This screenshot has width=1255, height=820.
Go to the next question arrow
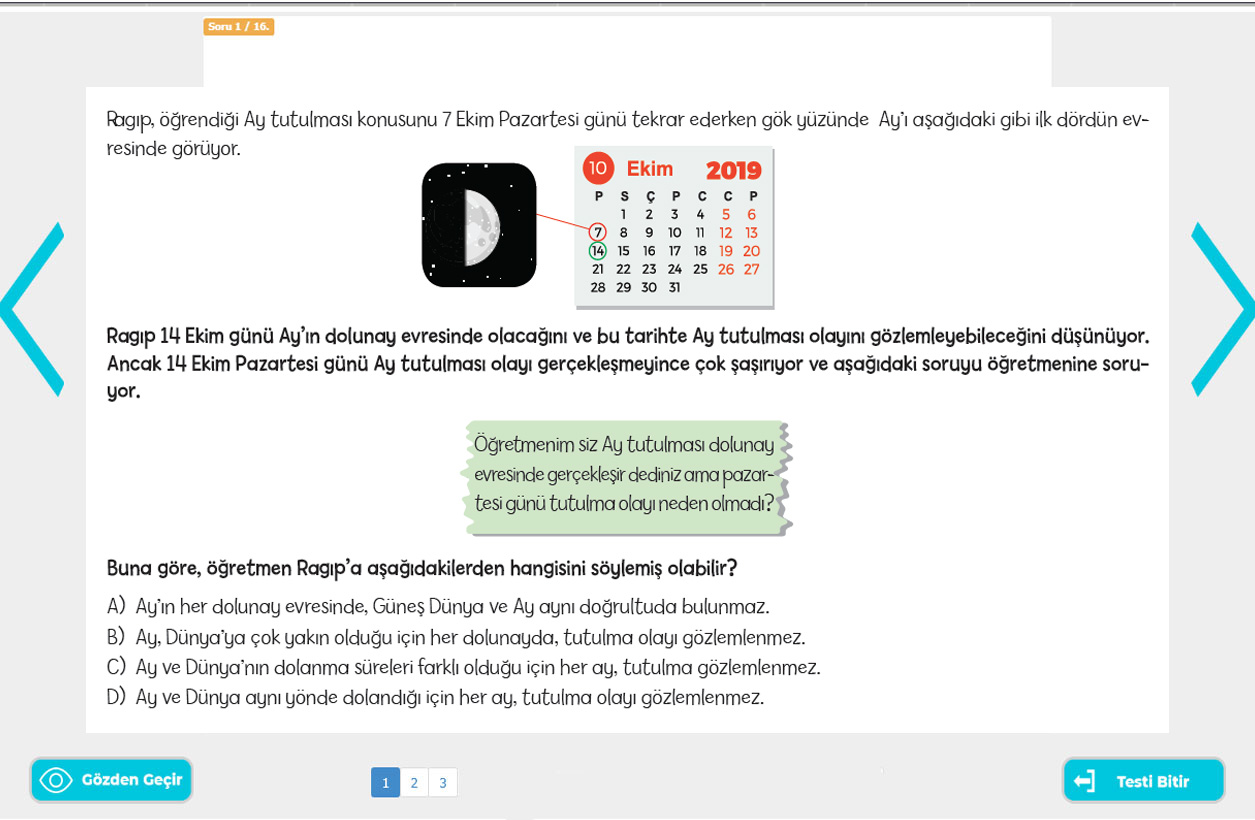(x=1222, y=309)
